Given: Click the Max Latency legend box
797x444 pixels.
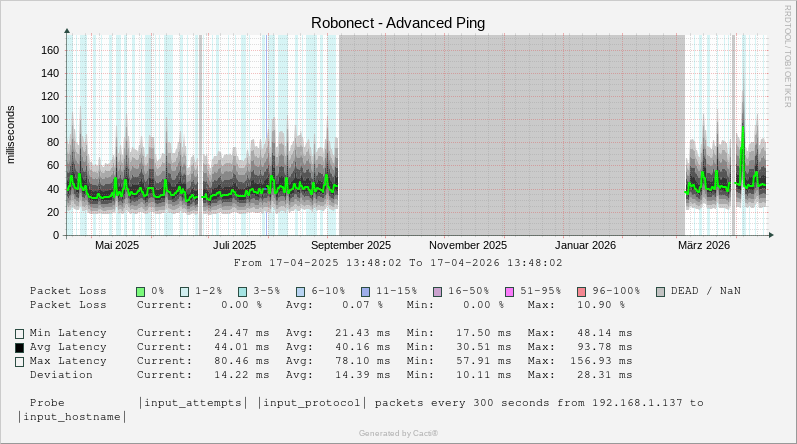Looking at the screenshot, I should pos(19,361).
